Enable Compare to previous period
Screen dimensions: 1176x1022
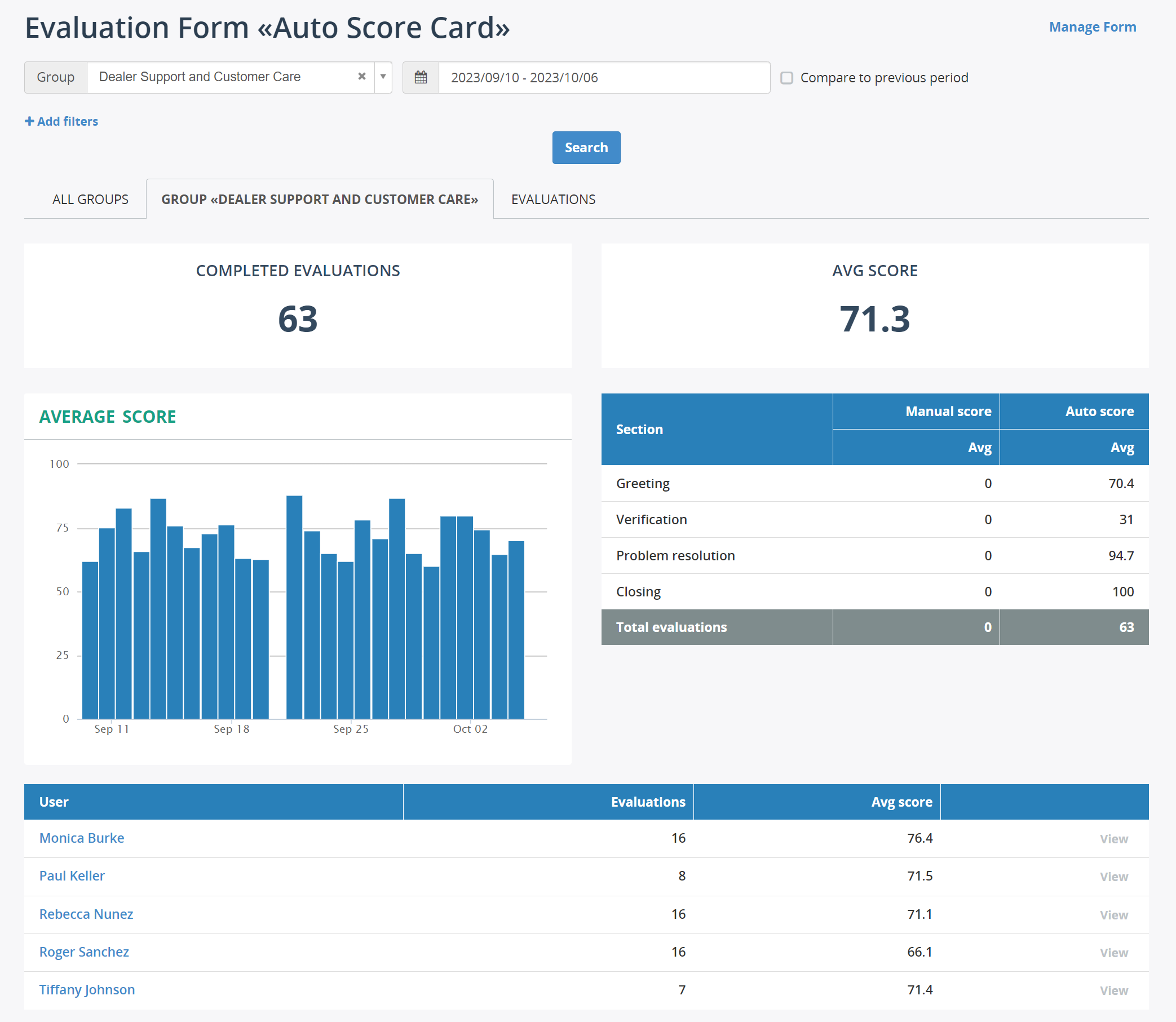(x=787, y=78)
